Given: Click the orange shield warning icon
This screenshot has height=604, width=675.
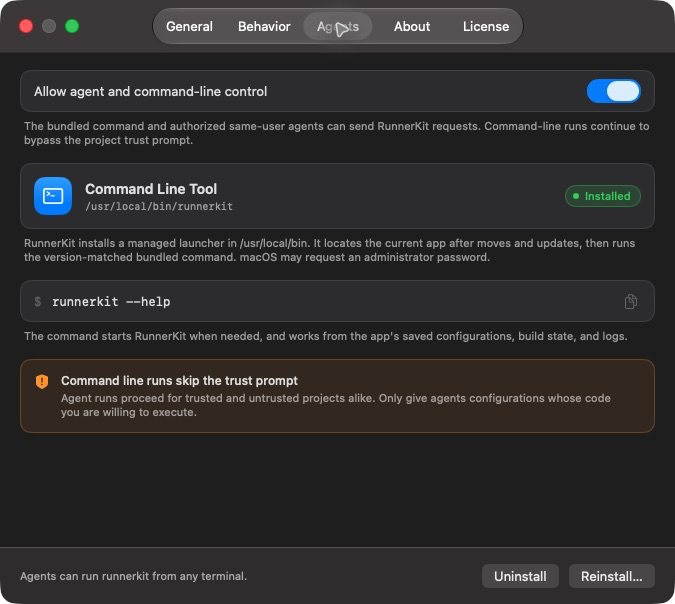Looking at the screenshot, I should click(x=42, y=381).
